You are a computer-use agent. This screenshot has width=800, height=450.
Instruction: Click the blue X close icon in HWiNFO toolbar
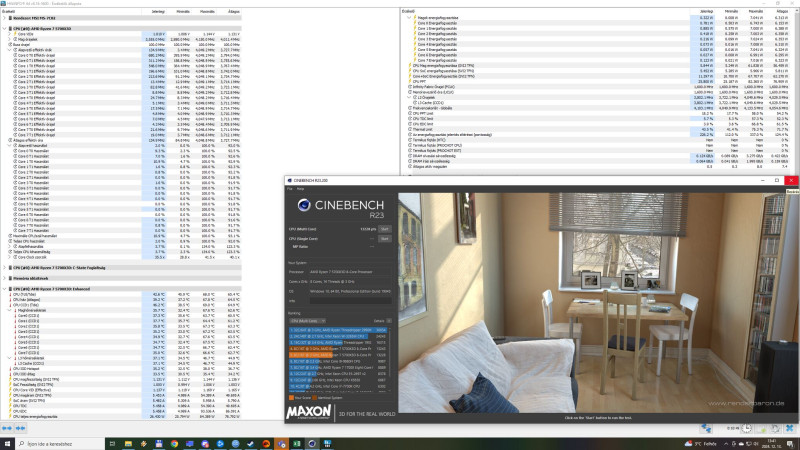click(789, 428)
